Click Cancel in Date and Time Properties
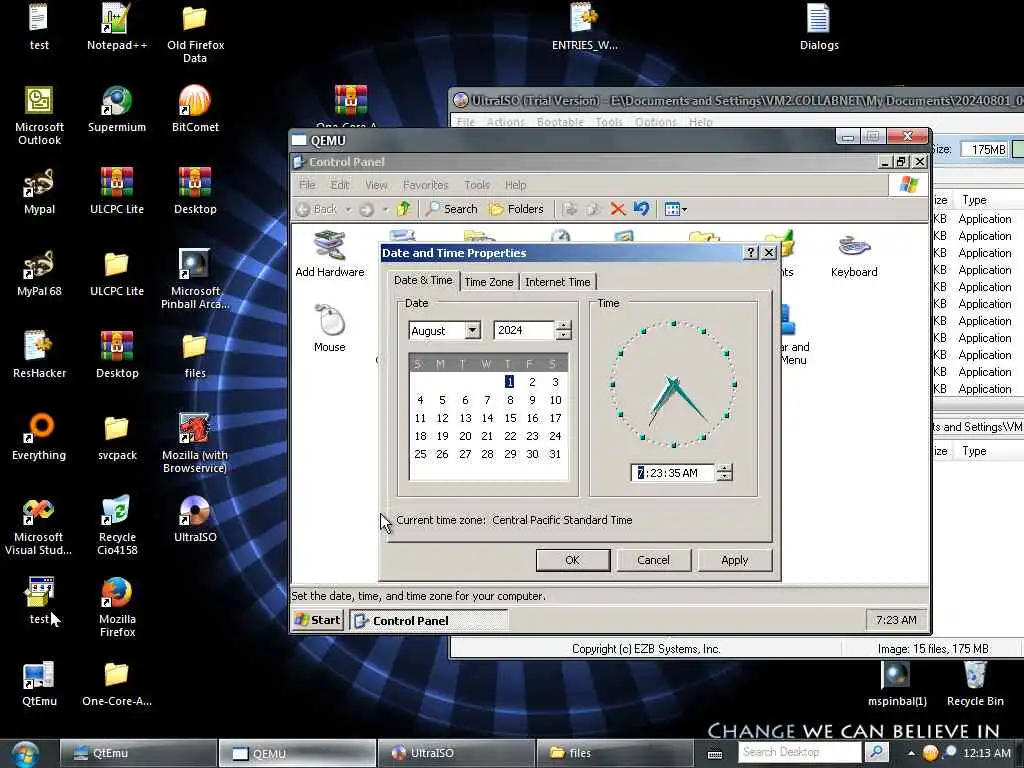1024x768 pixels. click(x=653, y=560)
